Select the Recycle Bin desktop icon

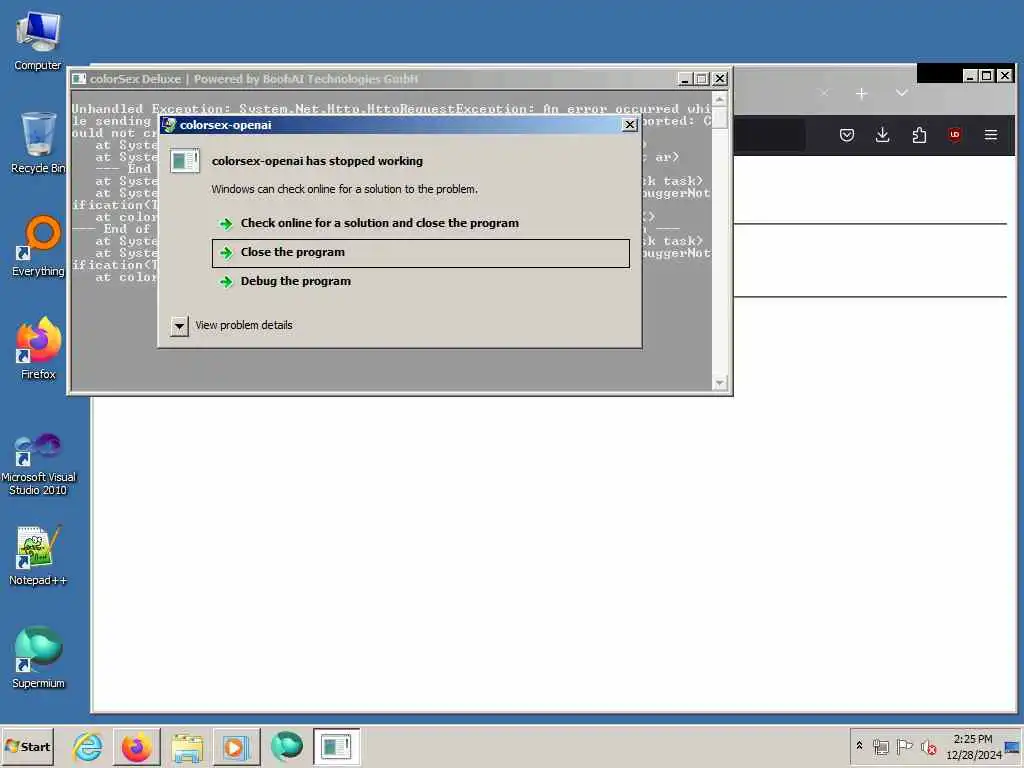click(38, 142)
